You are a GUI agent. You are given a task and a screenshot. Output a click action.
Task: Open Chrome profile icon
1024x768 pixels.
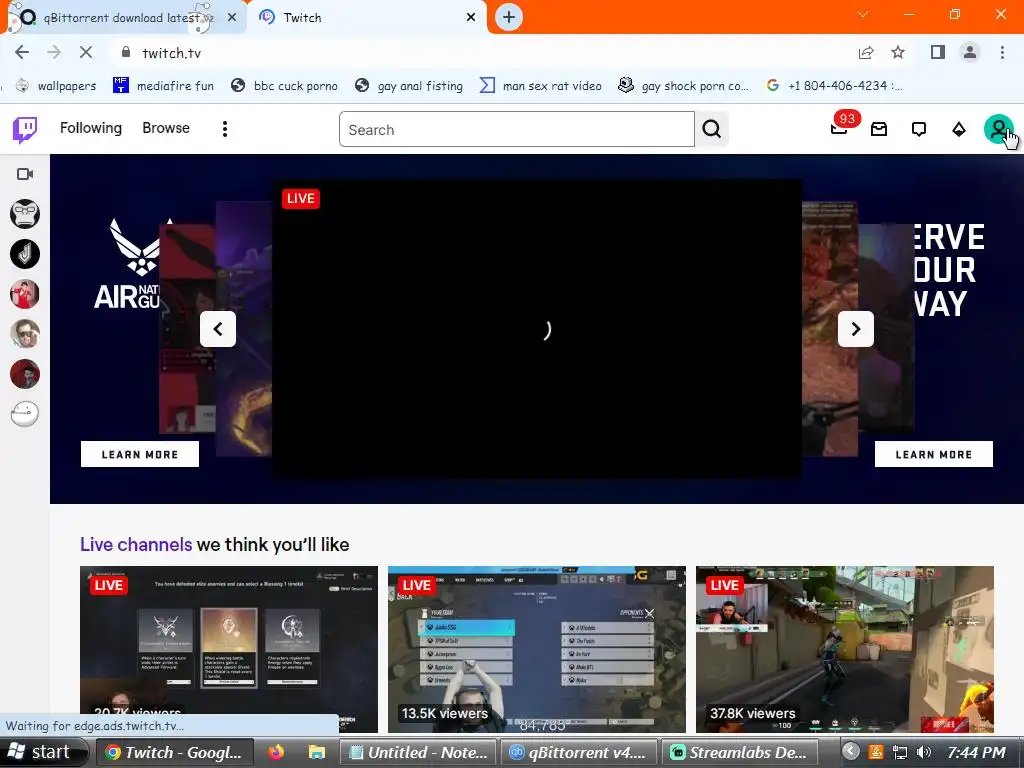(970, 52)
